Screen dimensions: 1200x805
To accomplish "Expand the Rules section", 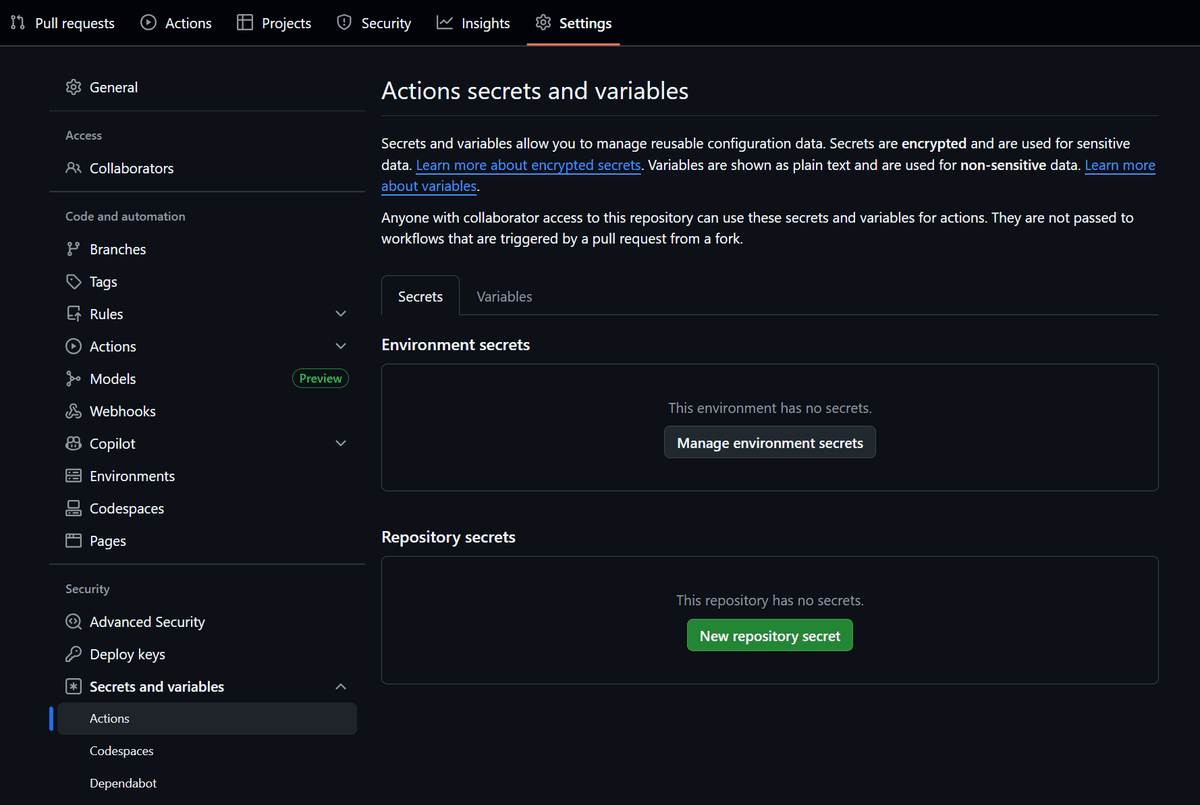I will click(341, 313).
